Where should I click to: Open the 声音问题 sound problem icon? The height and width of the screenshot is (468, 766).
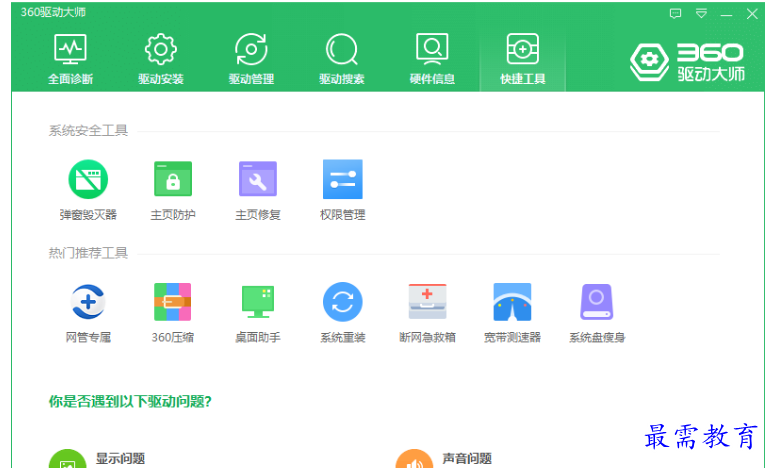[x=414, y=459]
